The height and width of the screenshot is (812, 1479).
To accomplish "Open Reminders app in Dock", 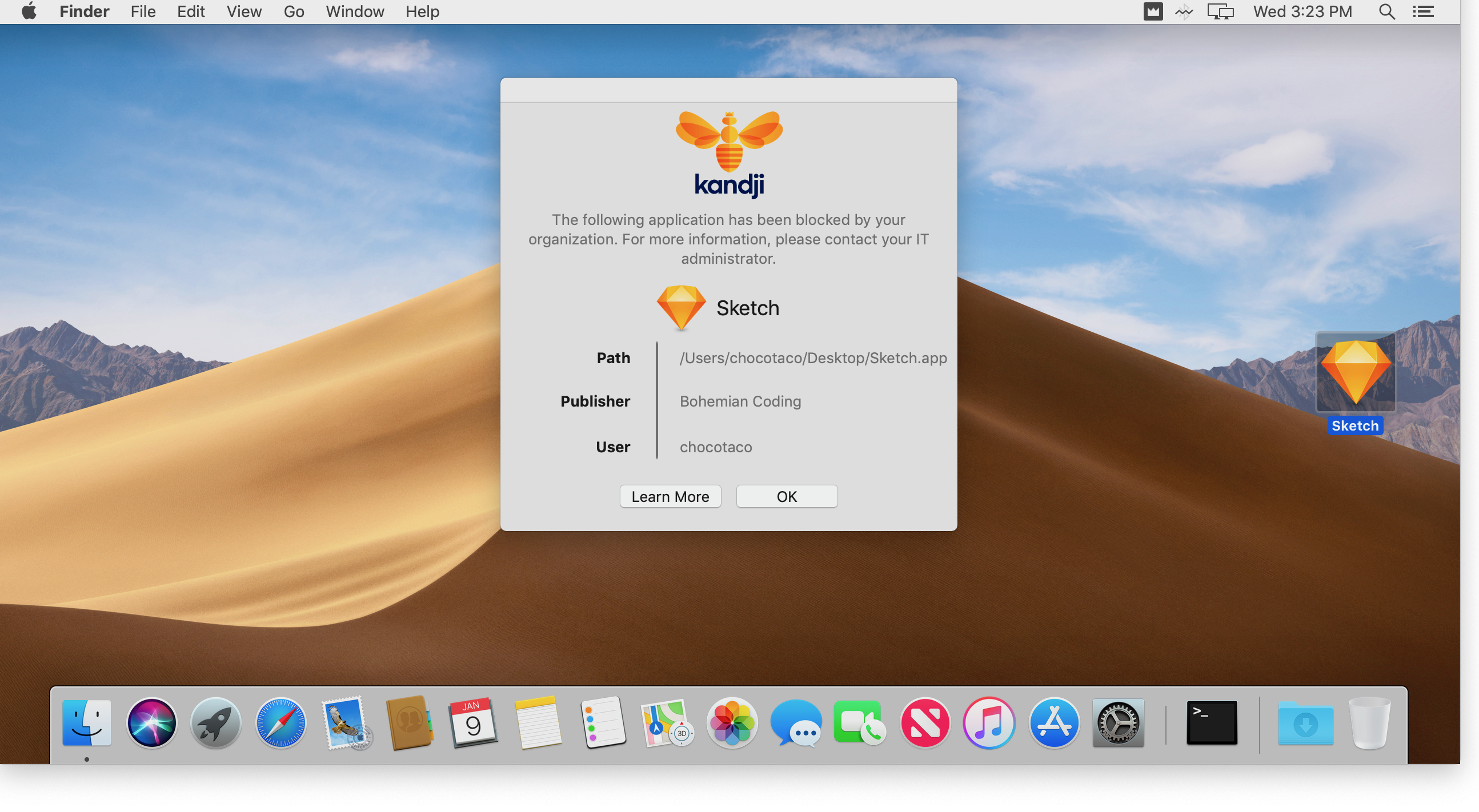I will pyautogui.click(x=602, y=722).
